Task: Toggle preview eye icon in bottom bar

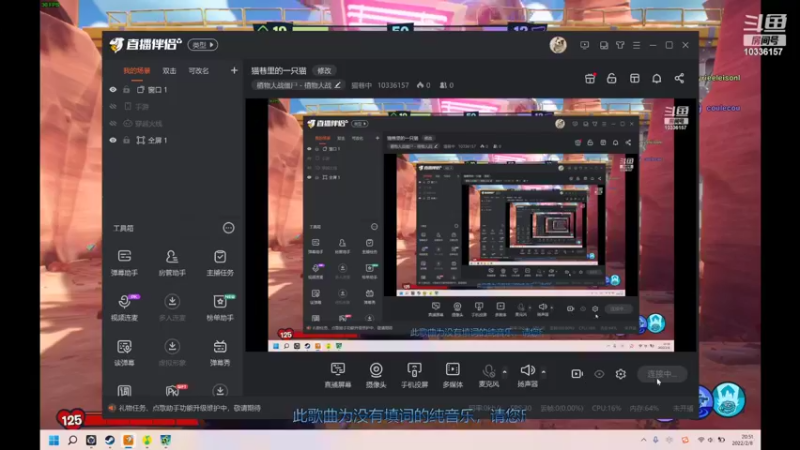Action: [599, 374]
